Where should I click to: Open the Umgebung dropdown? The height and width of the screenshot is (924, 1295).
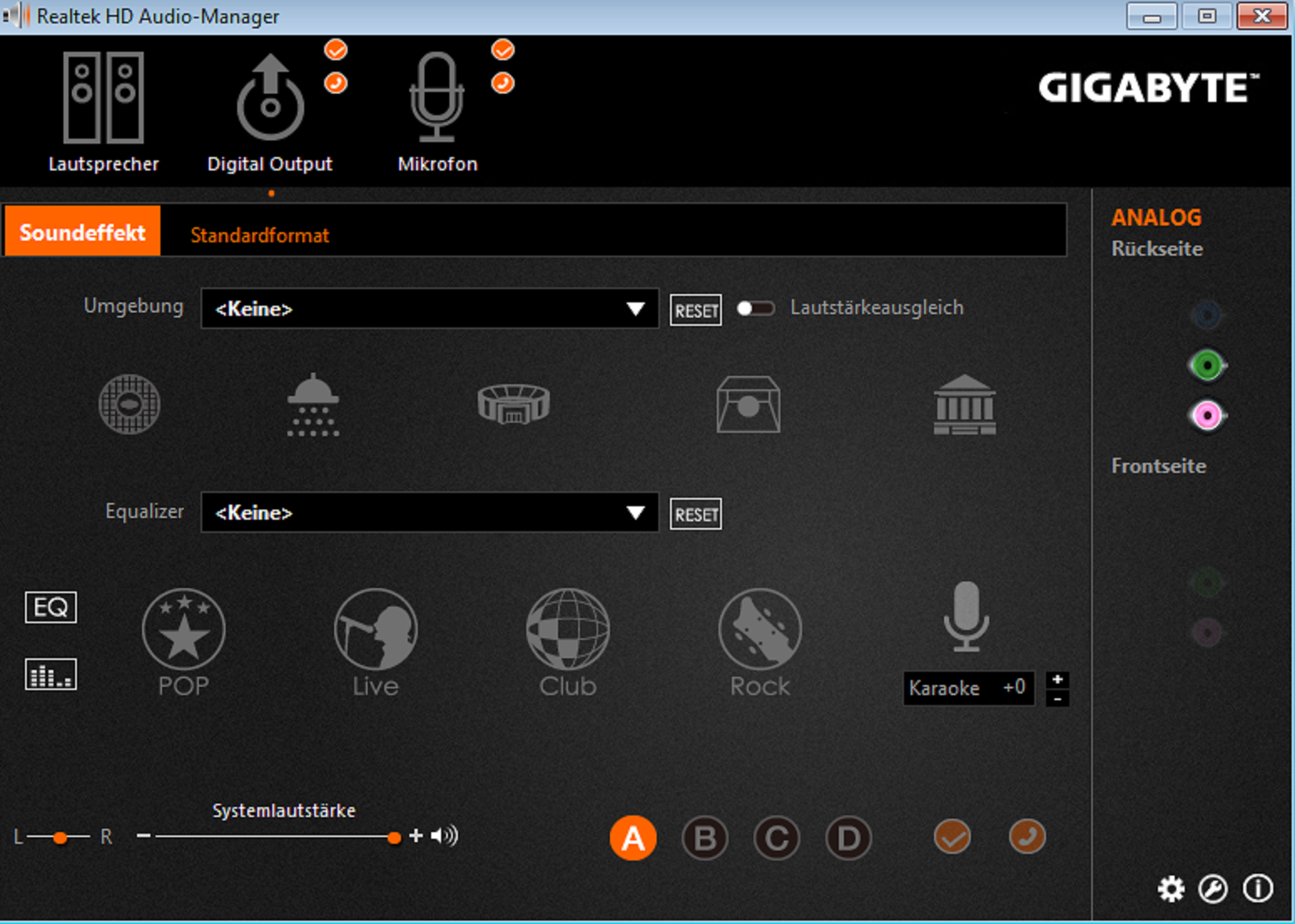[x=429, y=308]
